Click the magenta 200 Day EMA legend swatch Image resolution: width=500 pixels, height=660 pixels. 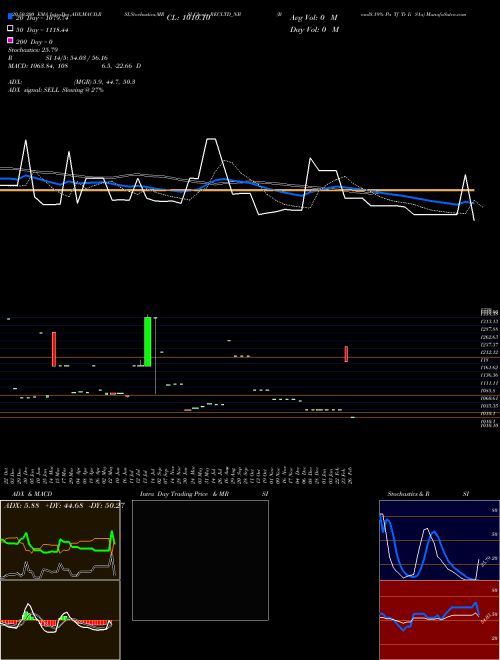(11, 40)
